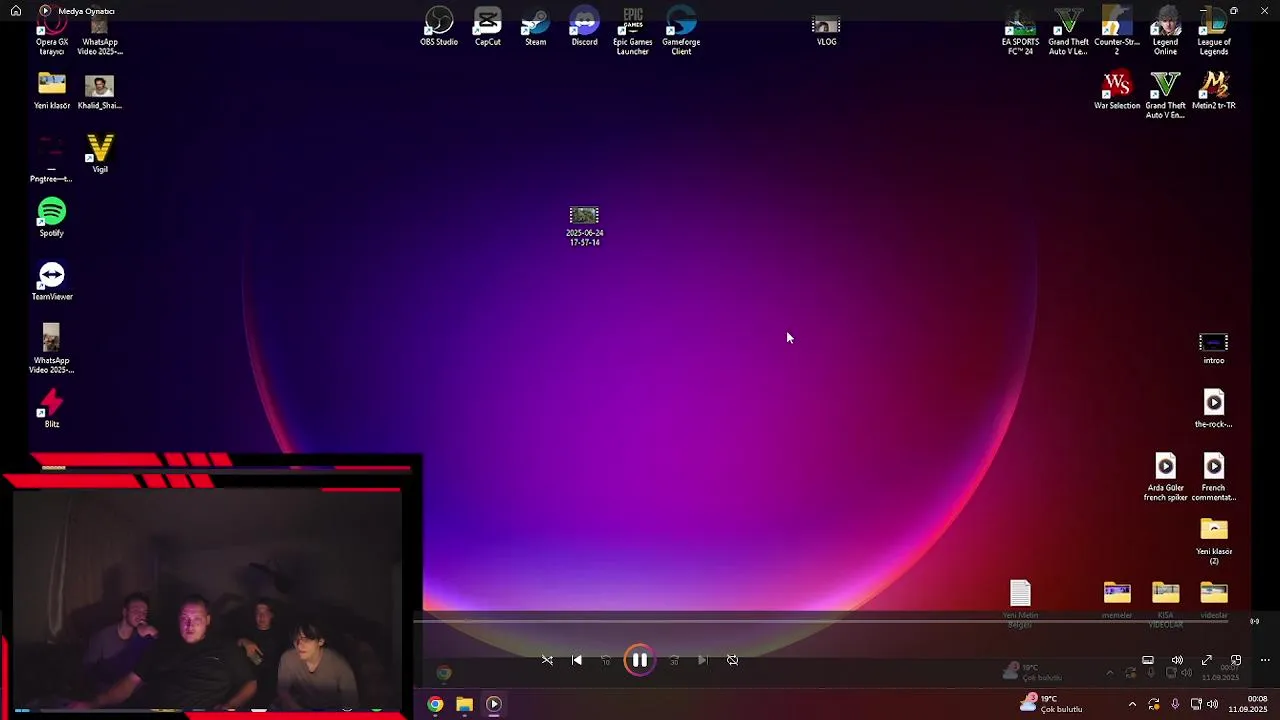Switch to mini player view
Screen dimensions: 1280x720
pyautogui.click(x=1236, y=660)
